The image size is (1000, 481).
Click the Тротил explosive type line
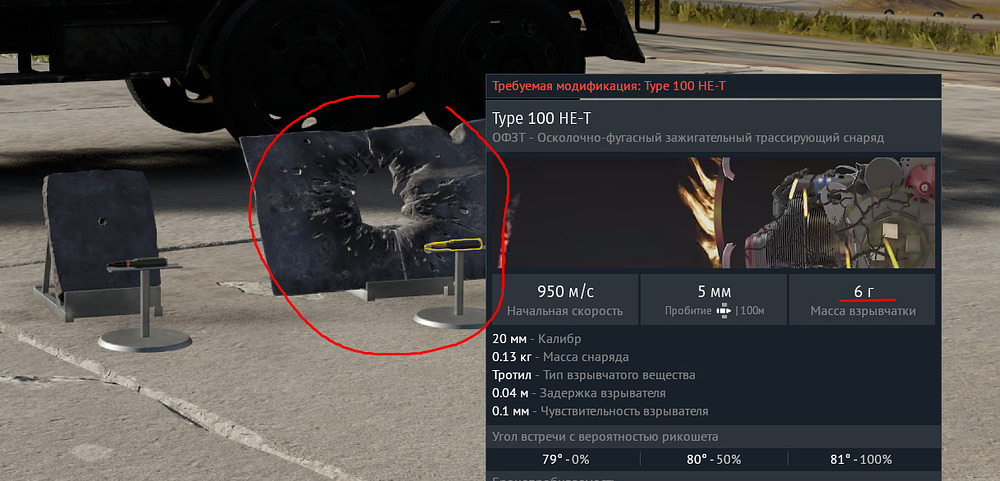click(593, 375)
